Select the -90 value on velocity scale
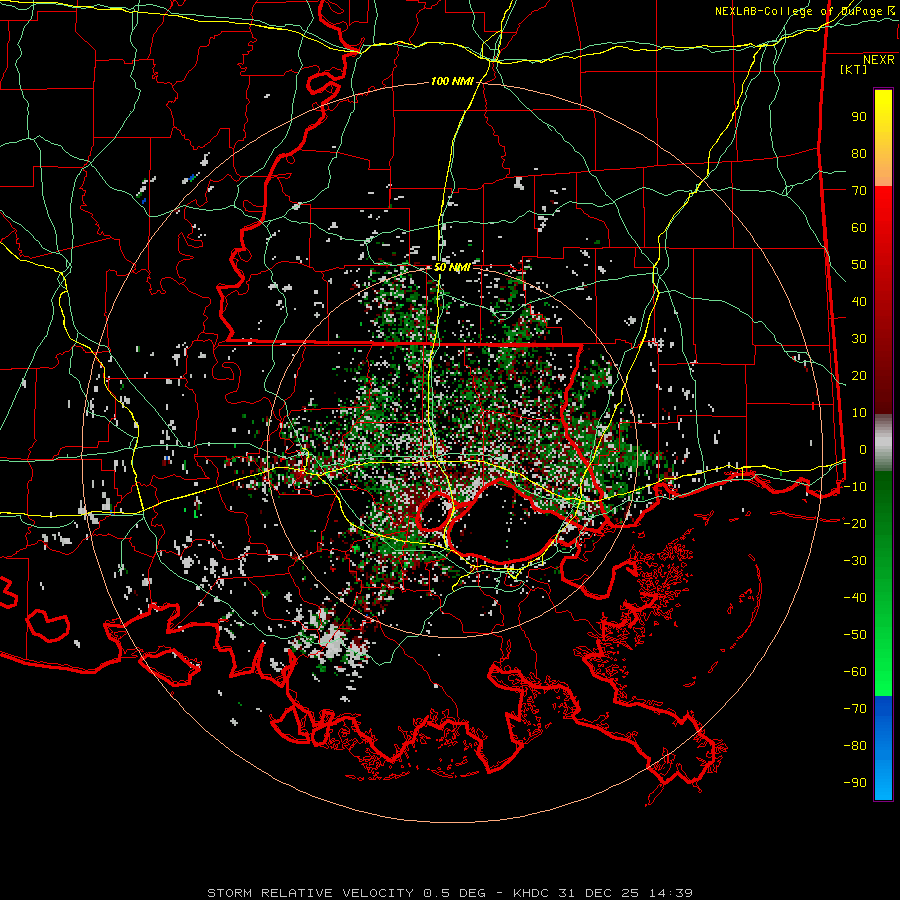Image resolution: width=900 pixels, height=900 pixels. 855,783
